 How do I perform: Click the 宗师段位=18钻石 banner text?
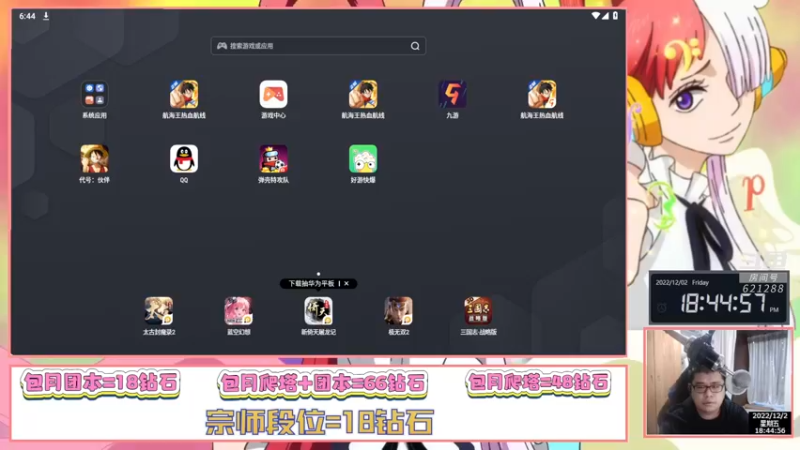(x=319, y=422)
